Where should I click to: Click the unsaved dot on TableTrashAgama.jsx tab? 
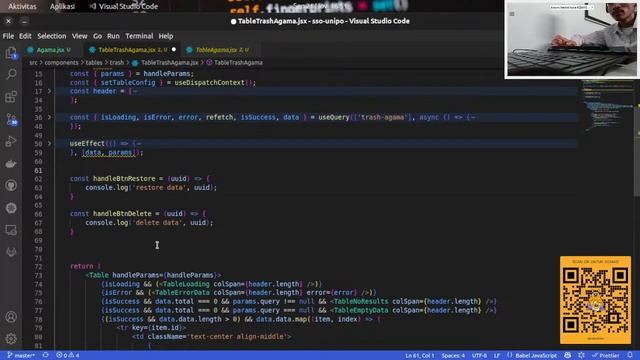pos(174,49)
